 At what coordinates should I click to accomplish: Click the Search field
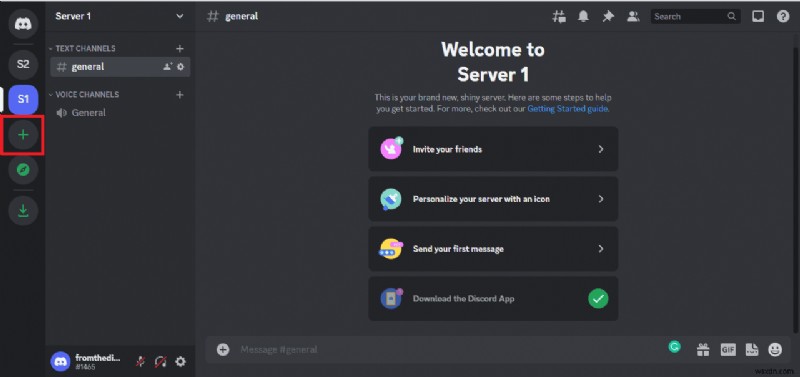coord(695,16)
